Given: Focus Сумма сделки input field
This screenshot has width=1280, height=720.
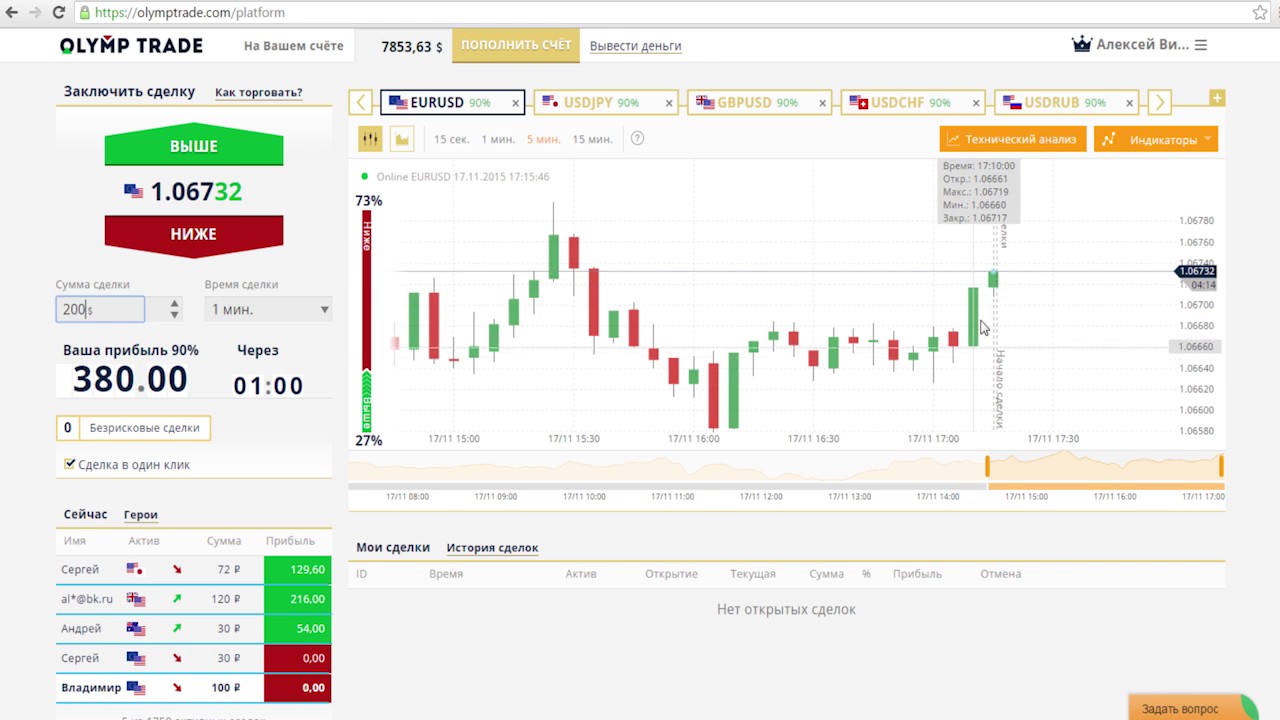Looking at the screenshot, I should point(100,309).
